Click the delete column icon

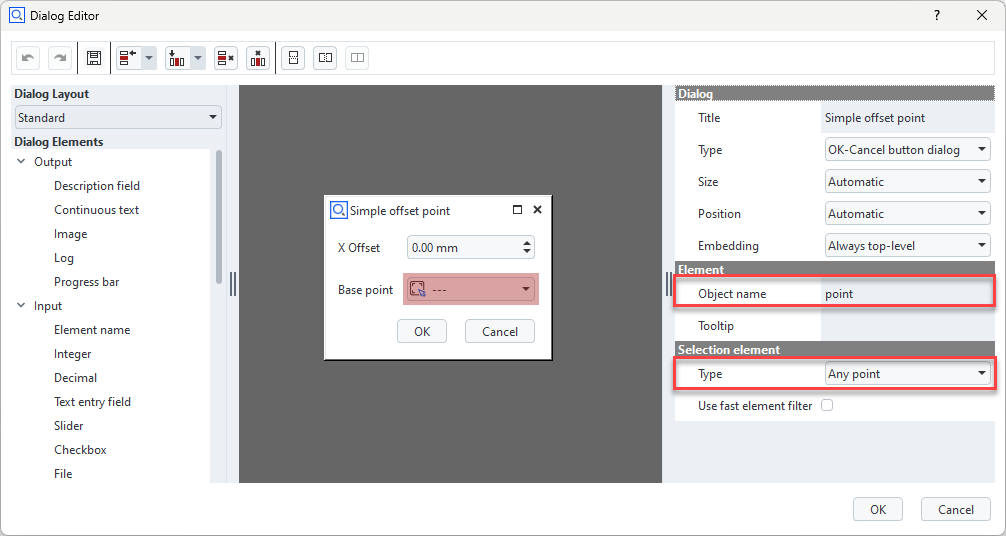[258, 58]
